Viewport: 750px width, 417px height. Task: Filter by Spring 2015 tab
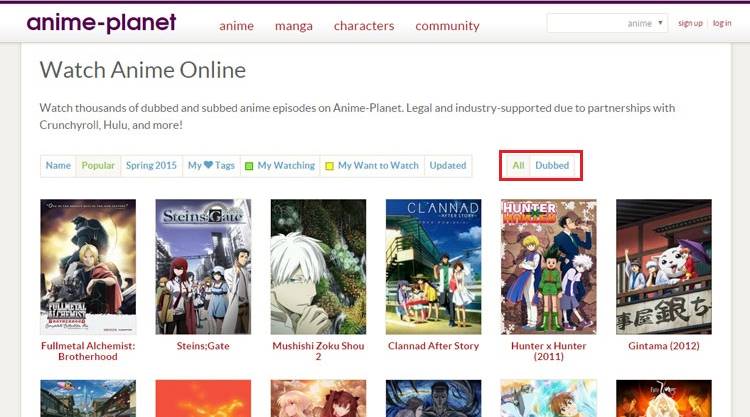coord(151,165)
